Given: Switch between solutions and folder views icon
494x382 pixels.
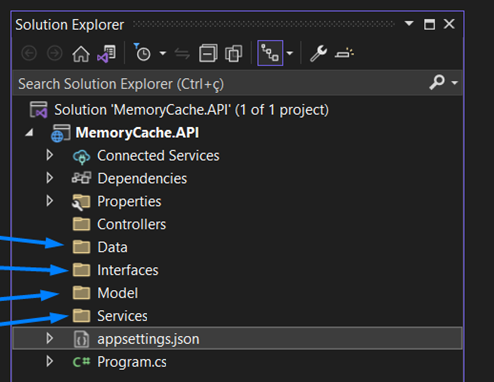Looking at the screenshot, I should (x=107, y=53).
